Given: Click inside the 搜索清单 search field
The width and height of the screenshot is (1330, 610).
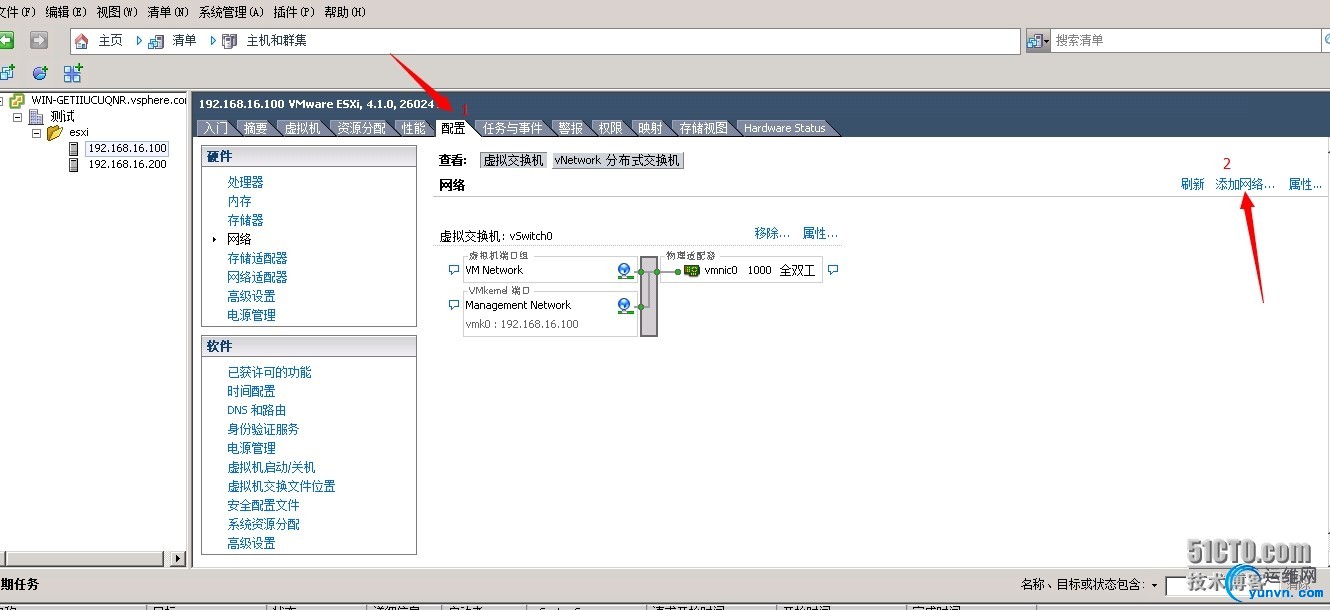Looking at the screenshot, I should [1186, 41].
